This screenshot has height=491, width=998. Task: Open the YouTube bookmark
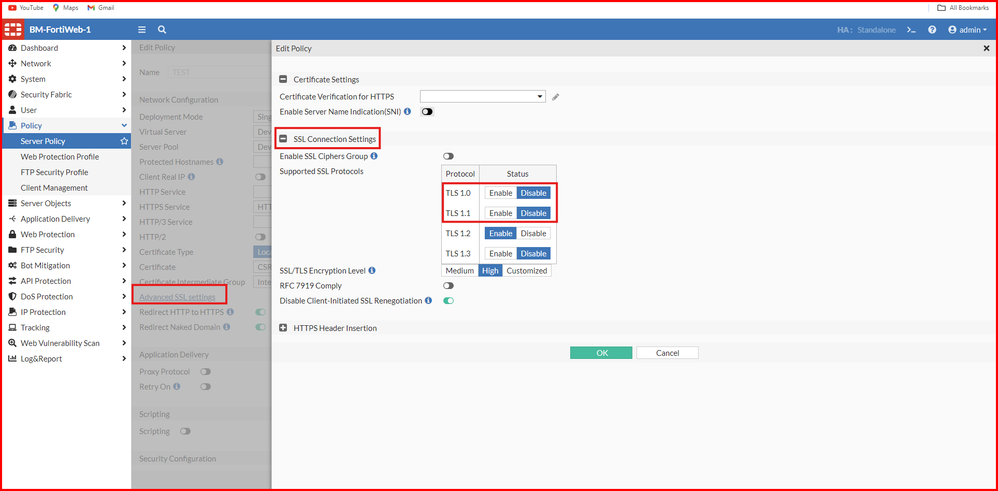pyautogui.click(x=26, y=8)
